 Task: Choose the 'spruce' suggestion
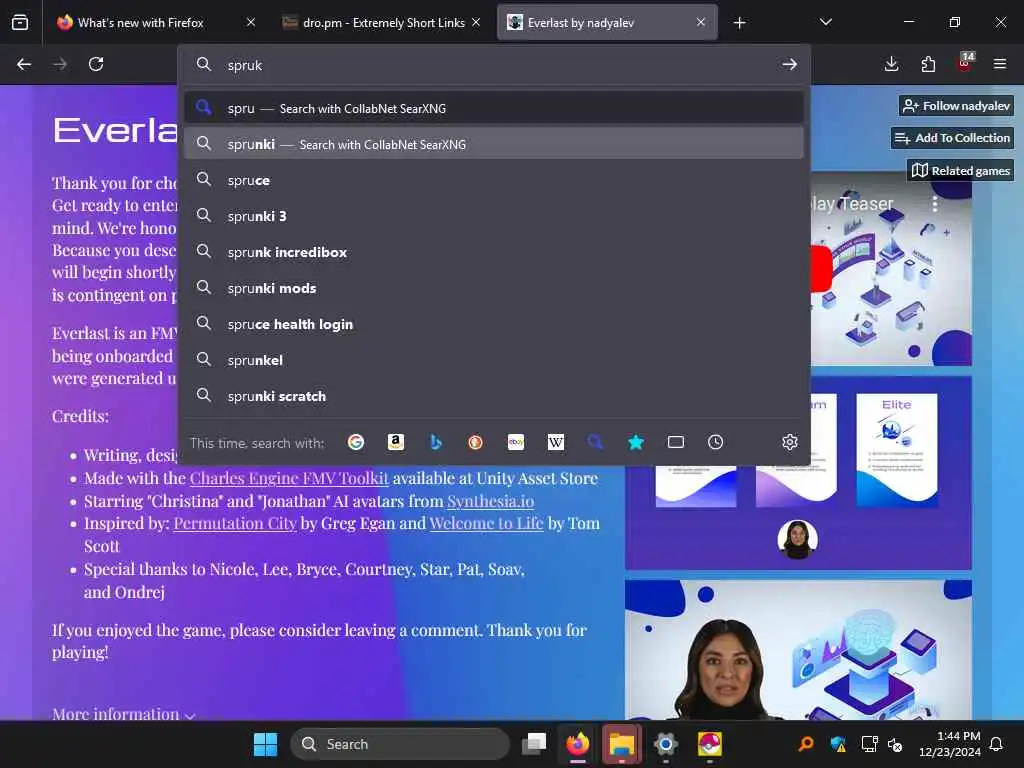(x=494, y=180)
